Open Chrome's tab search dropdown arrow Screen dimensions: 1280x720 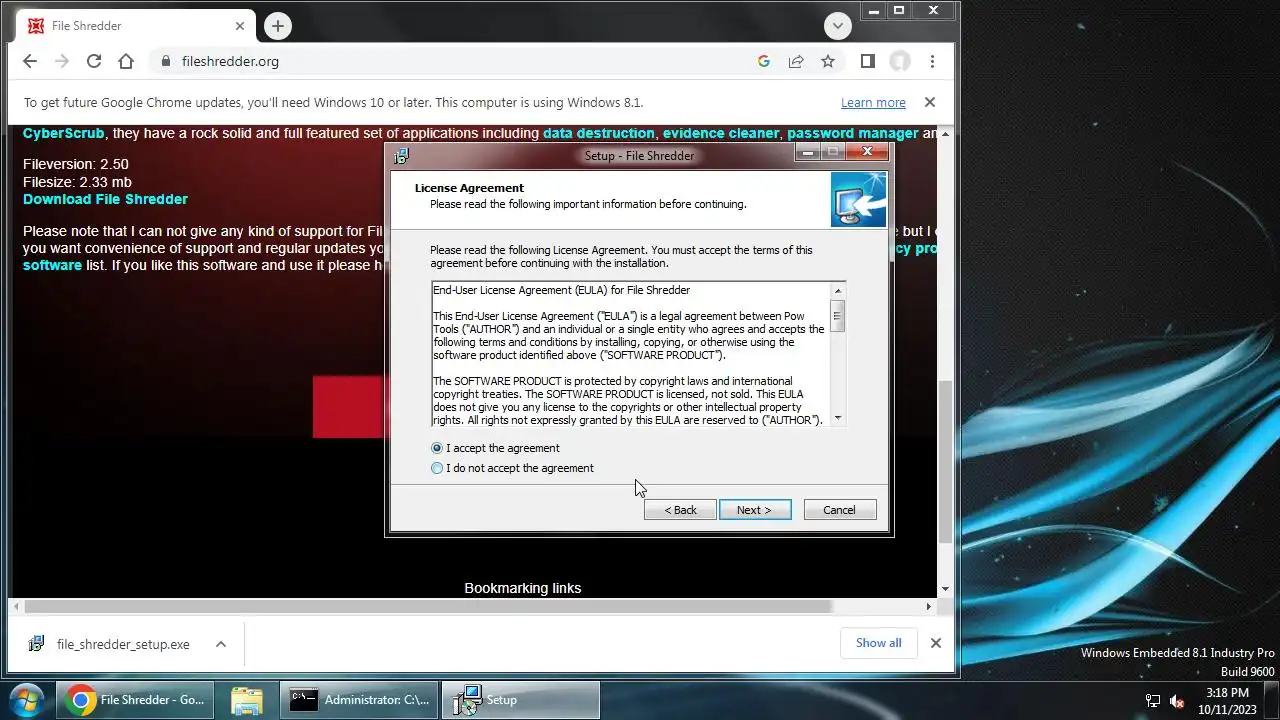(x=838, y=26)
